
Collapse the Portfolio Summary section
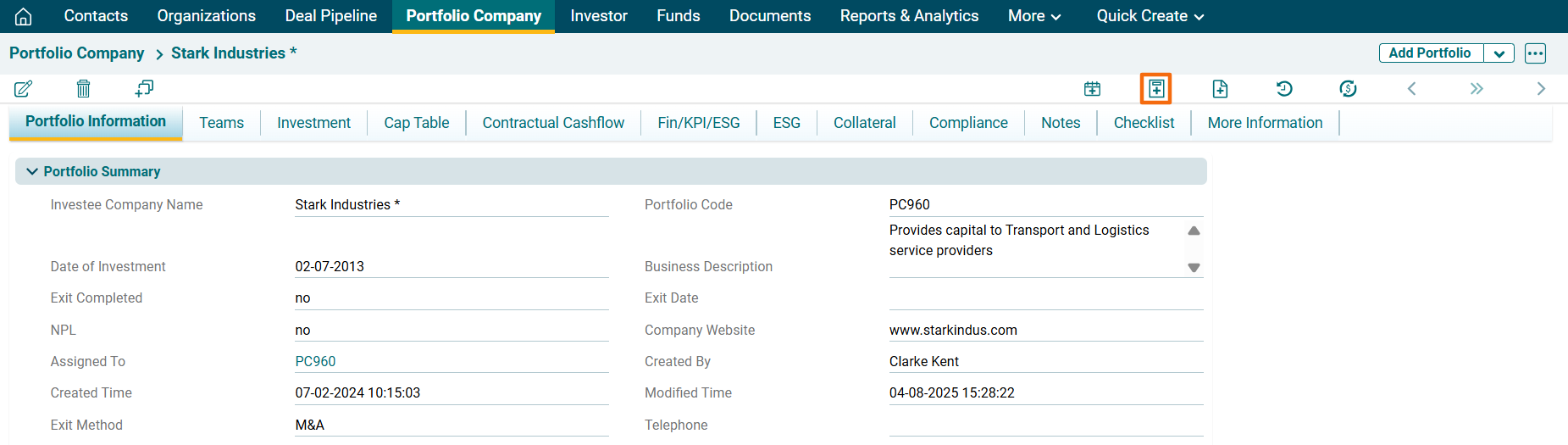(32, 171)
